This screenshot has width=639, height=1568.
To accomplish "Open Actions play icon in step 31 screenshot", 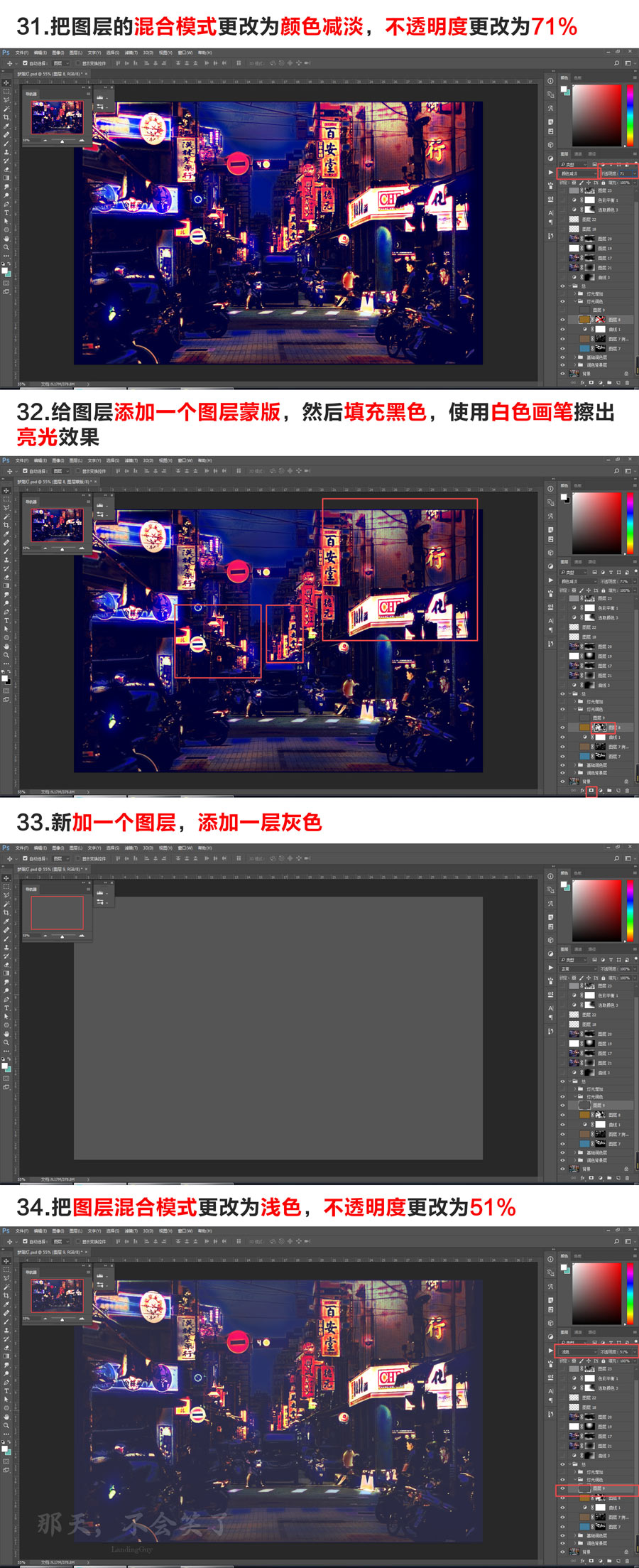I will [551, 173].
